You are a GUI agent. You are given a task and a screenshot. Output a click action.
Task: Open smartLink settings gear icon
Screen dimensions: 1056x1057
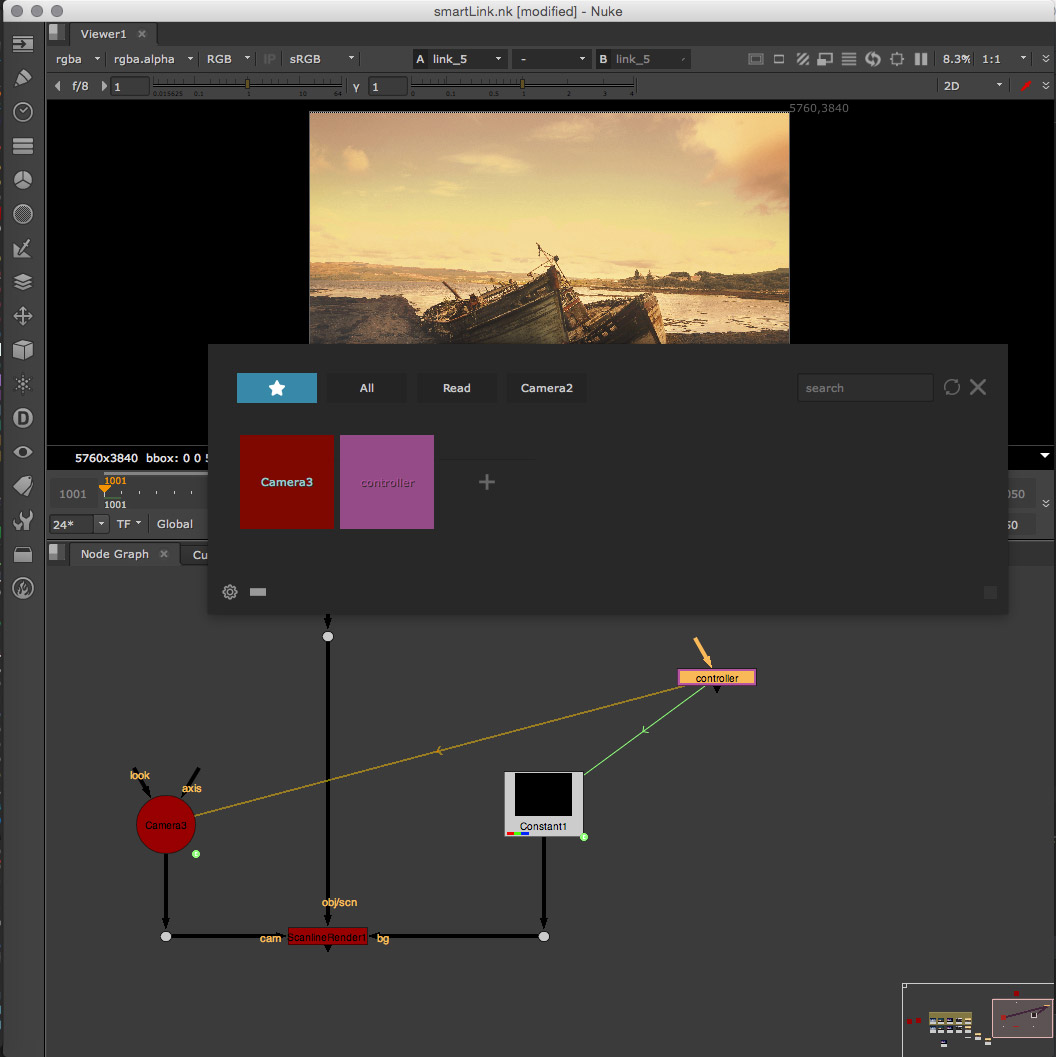(230, 592)
